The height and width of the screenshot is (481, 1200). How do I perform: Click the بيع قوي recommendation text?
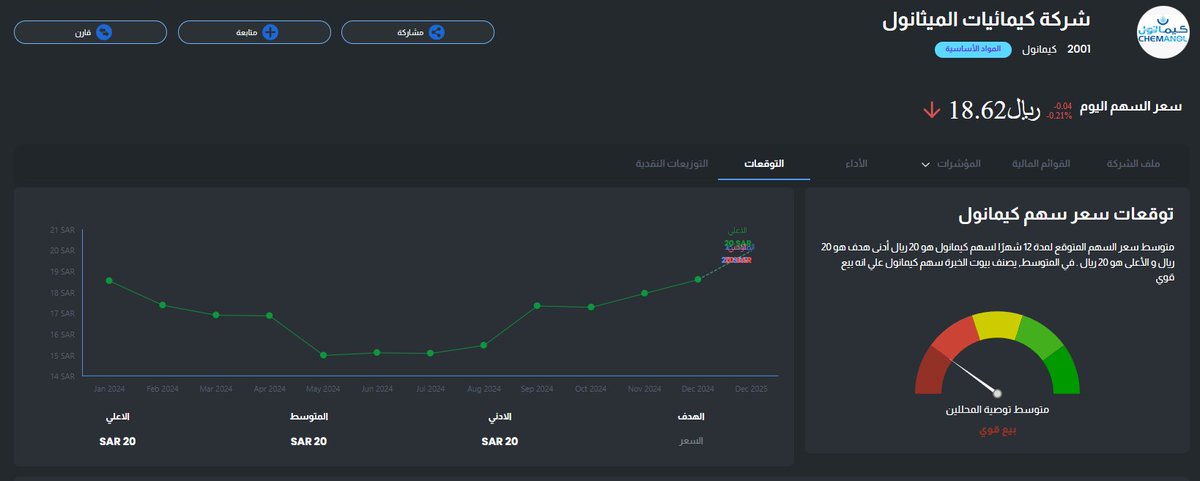tap(996, 430)
